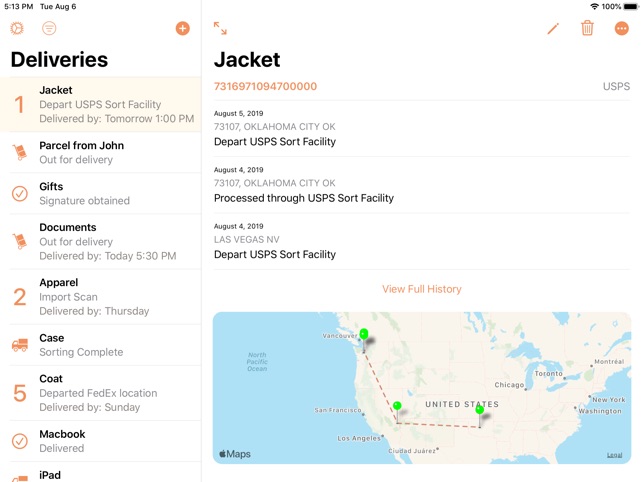
Task: Open the Case delivery
Action: point(101,345)
